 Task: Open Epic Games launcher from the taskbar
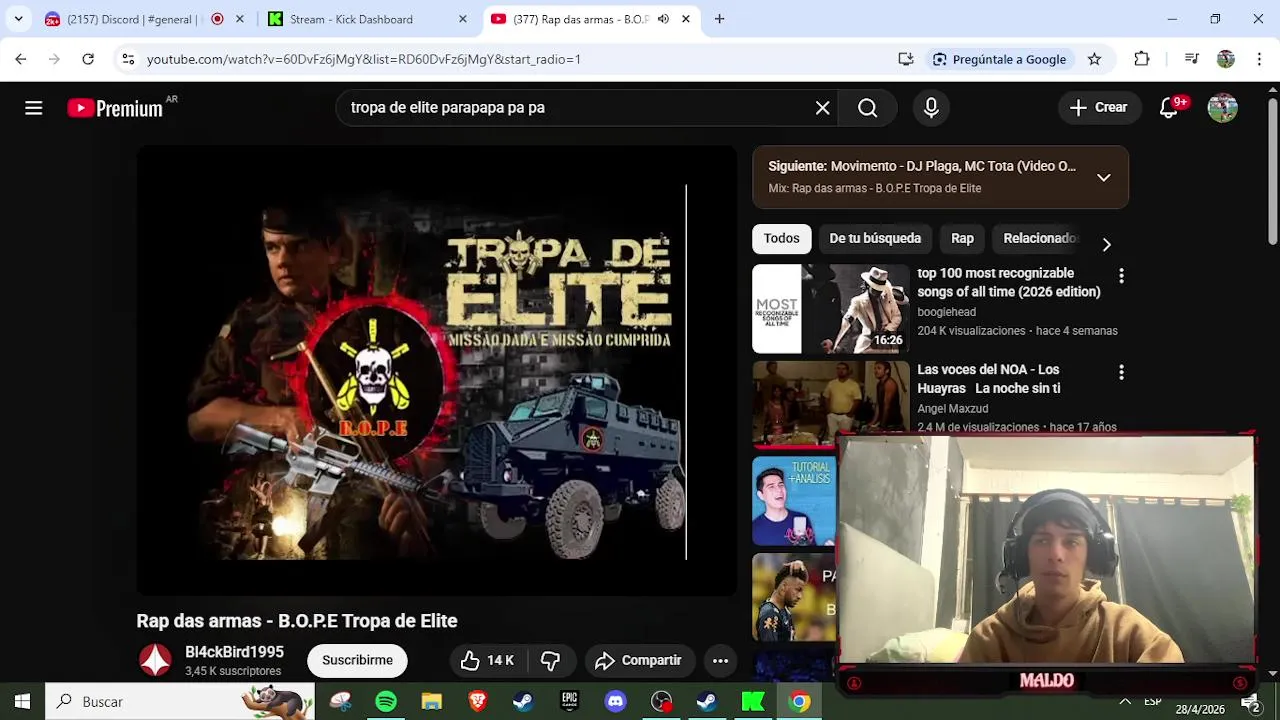[x=569, y=701]
